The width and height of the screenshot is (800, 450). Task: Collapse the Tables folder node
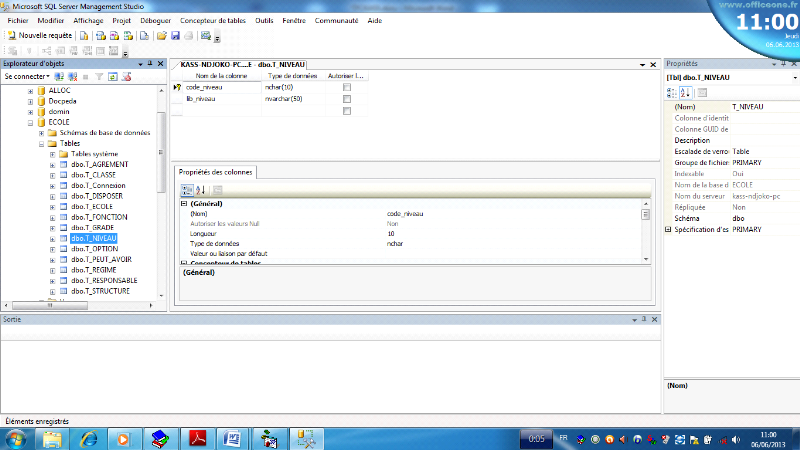pos(41,144)
